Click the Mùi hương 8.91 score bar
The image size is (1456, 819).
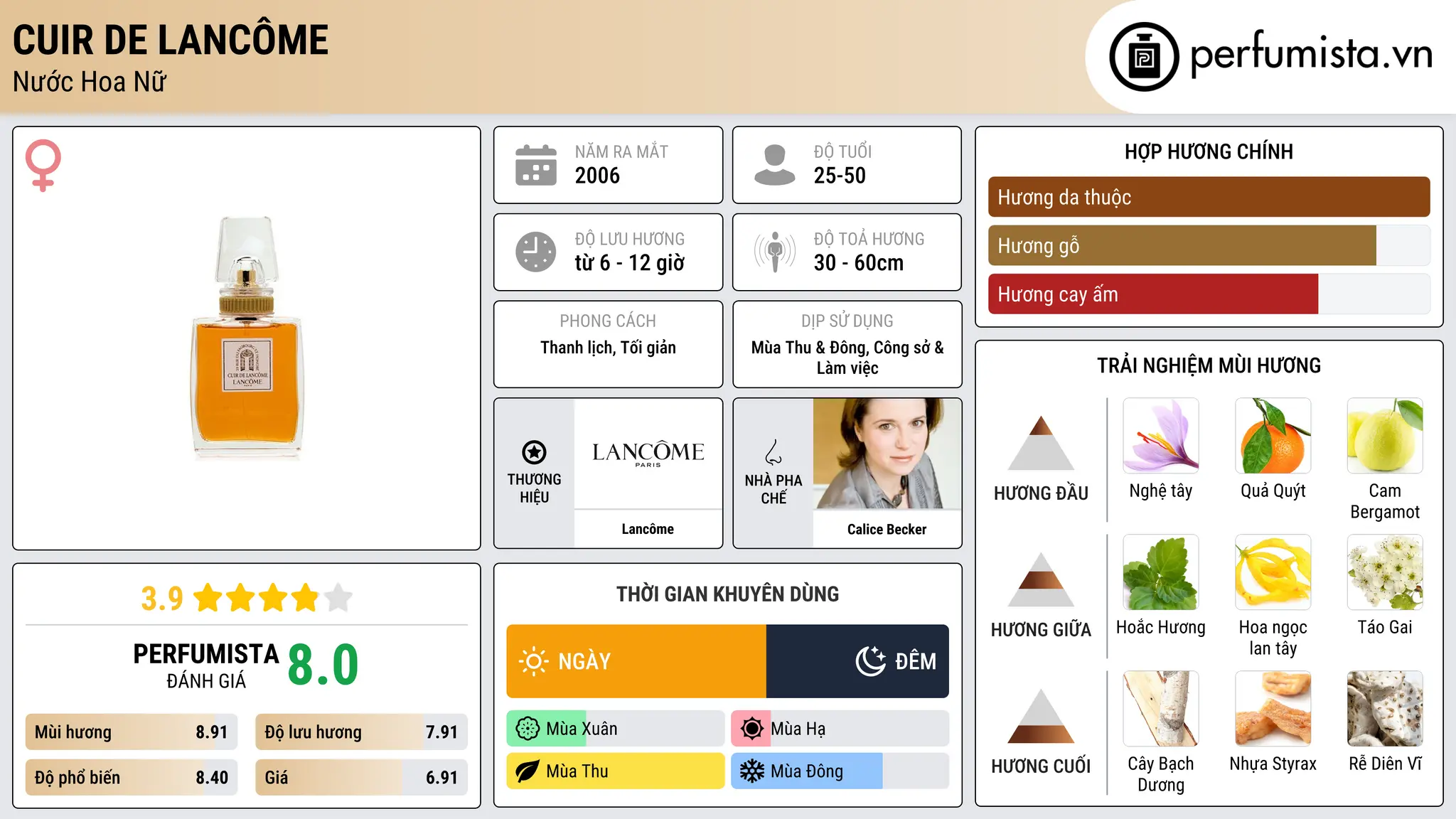[132, 732]
